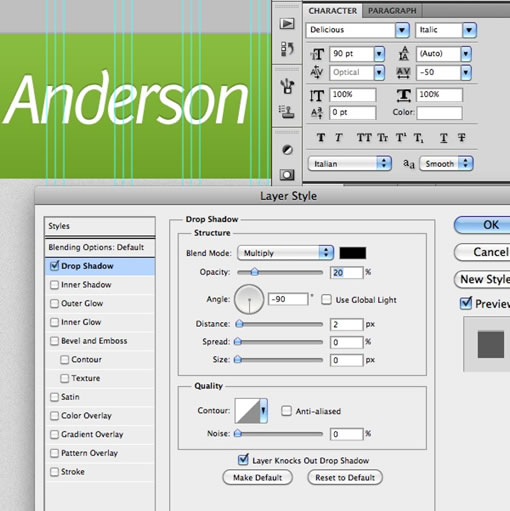Open the Clone Source stamp panel icon
Screen dimensions: 510x511
(x=287, y=112)
